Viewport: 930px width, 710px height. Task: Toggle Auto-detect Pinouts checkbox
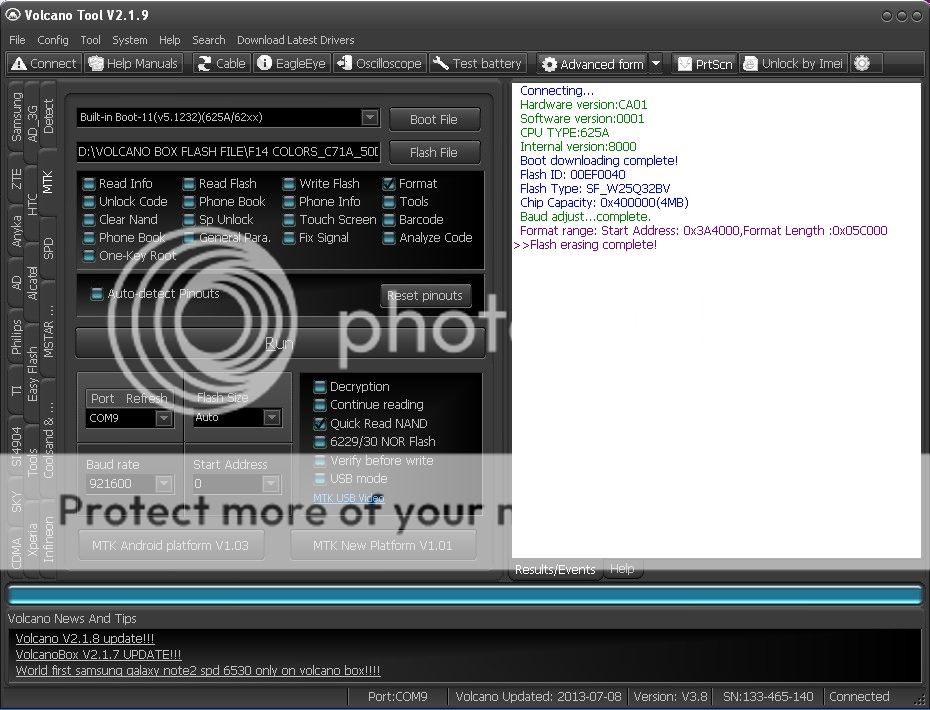(96, 294)
